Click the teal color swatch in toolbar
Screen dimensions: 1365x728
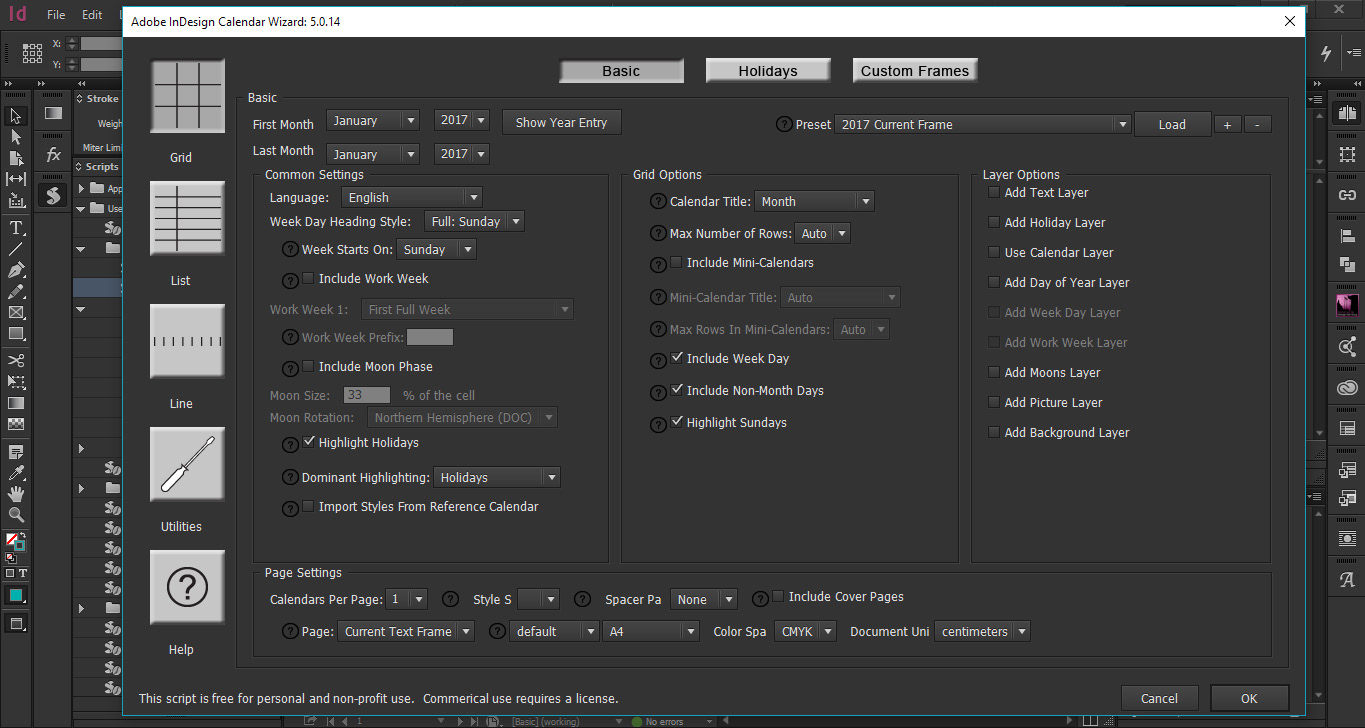click(16, 595)
